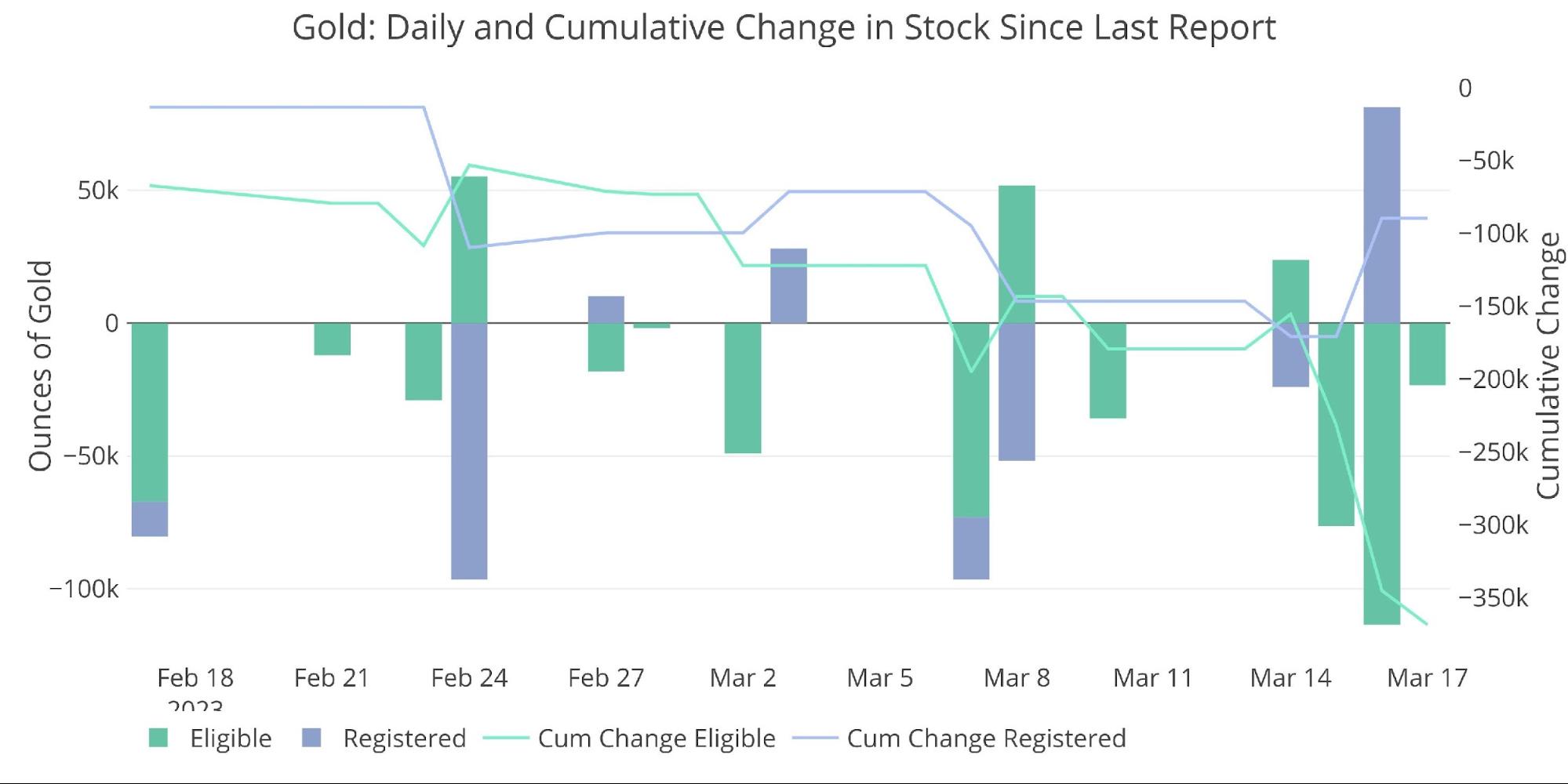Toggle the Registered legend label
This screenshot has width=1568, height=784.
(x=405, y=739)
